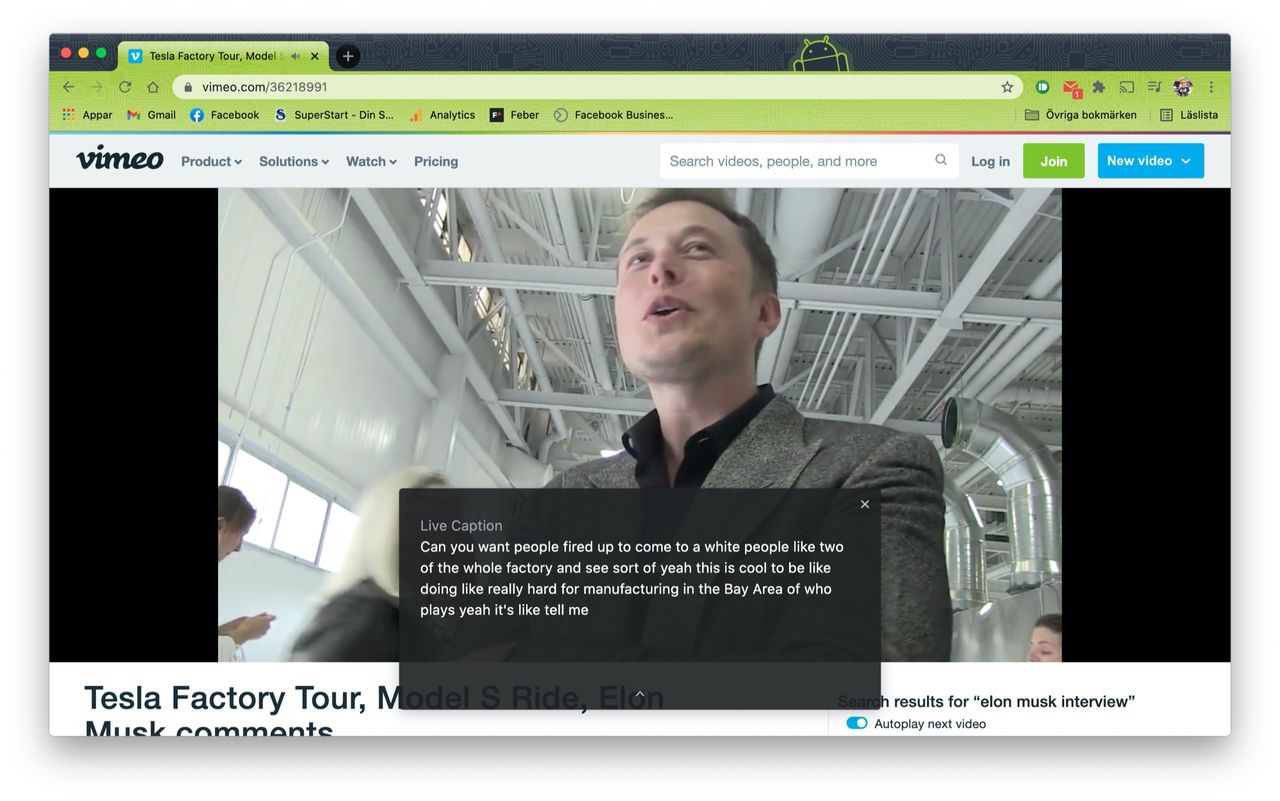Image resolution: width=1280 pixels, height=801 pixels.
Task: Open the New video dropdown
Action: [1150, 161]
